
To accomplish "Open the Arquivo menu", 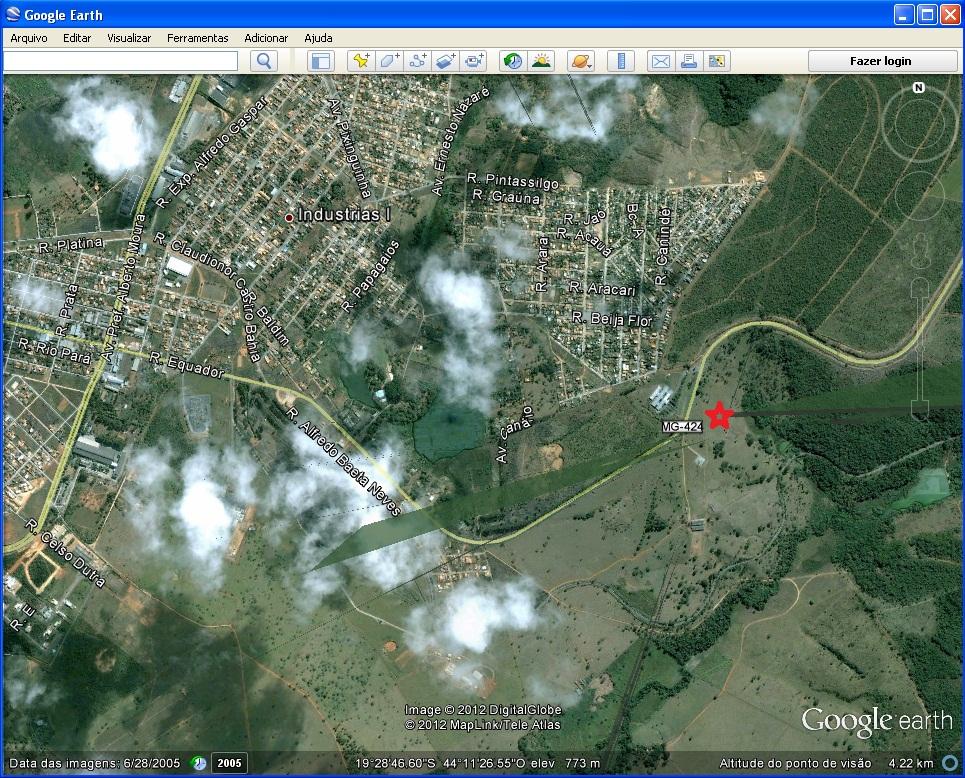I will [x=29, y=38].
